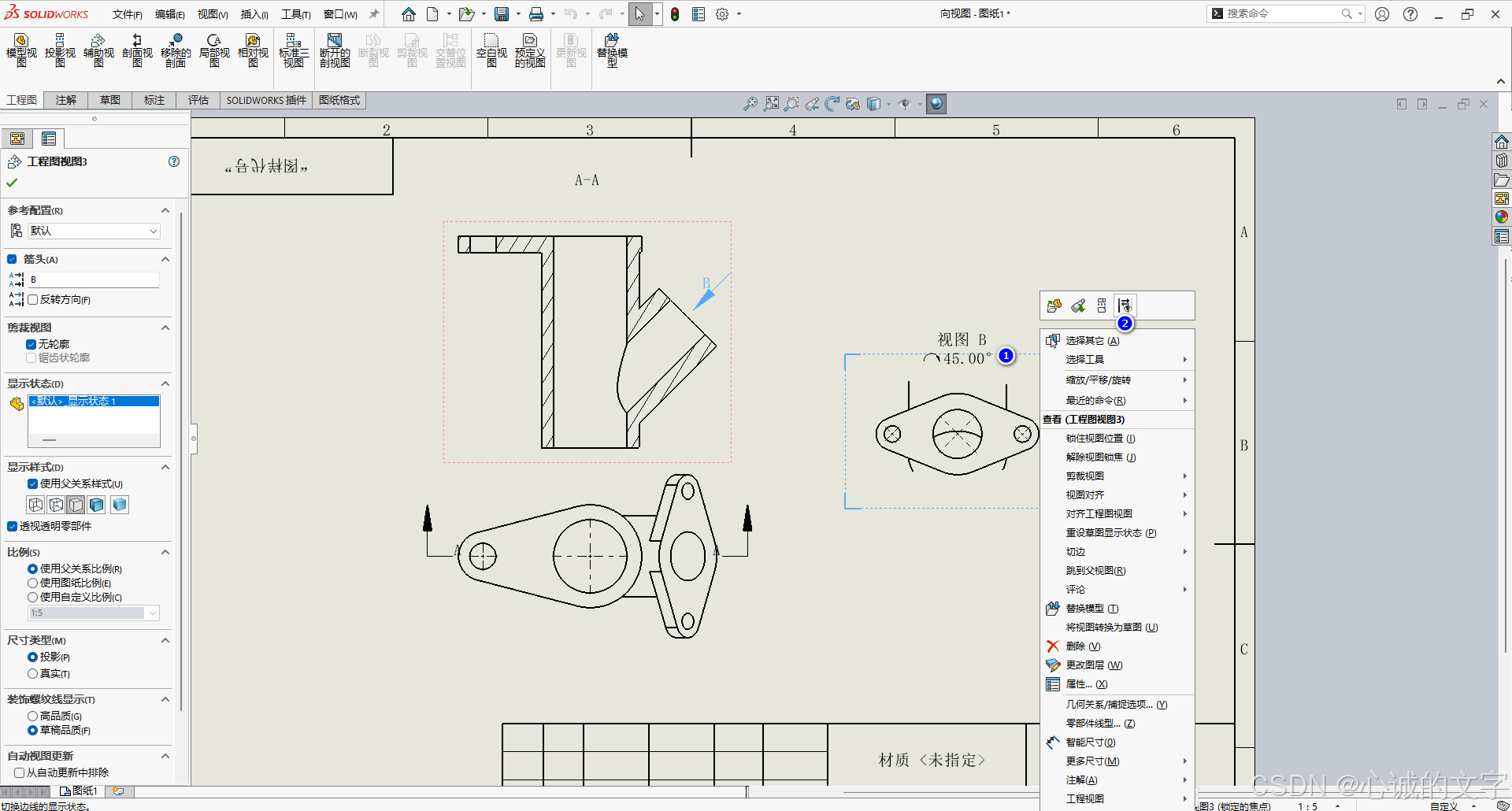1512x811 pixels.
Task: Uncheck 无轮廓 no outline checkbox
Action: [x=31, y=344]
